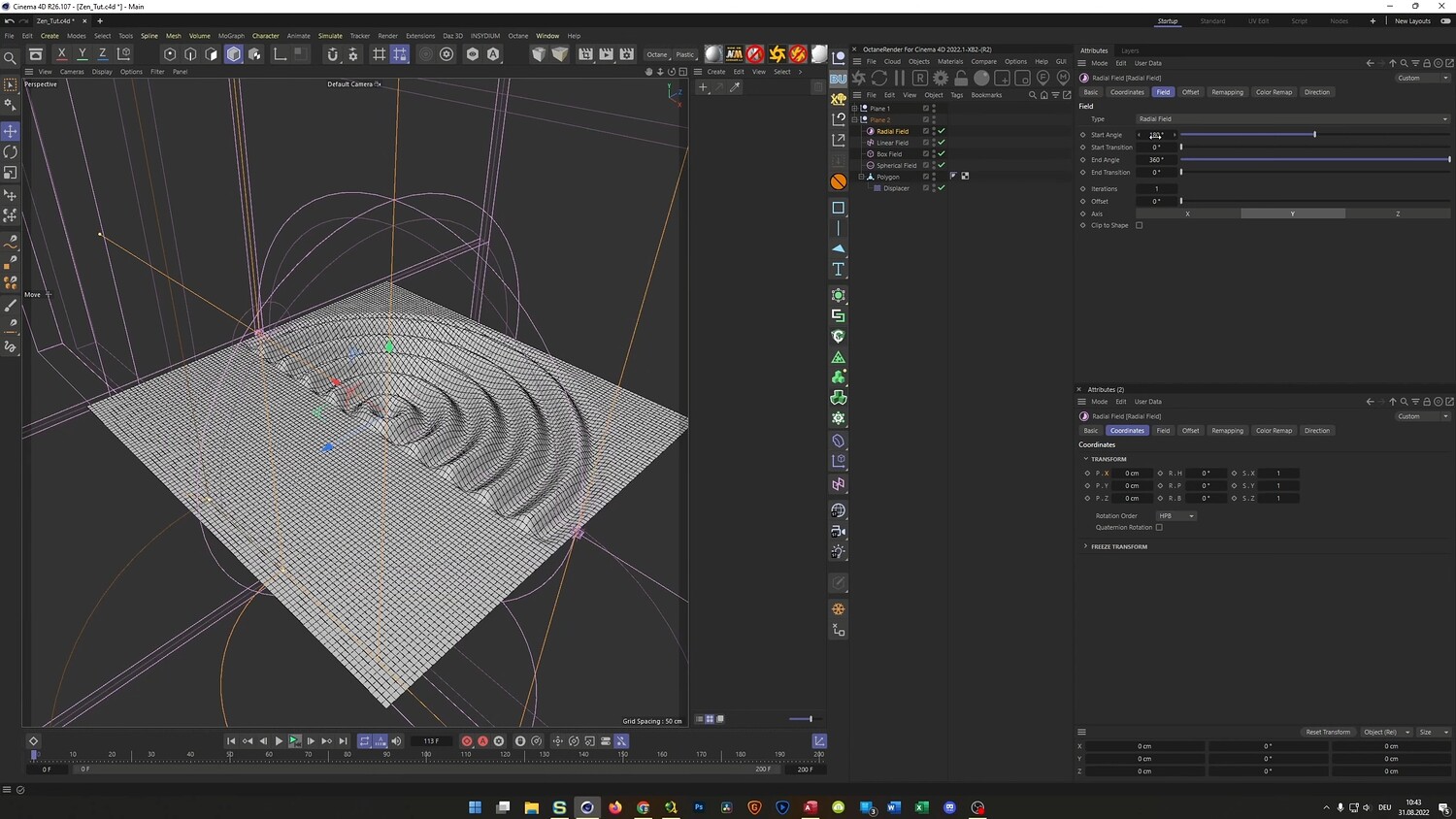Image resolution: width=1456 pixels, height=819 pixels.
Task: Set the Axis to Z
Action: [x=1398, y=213]
